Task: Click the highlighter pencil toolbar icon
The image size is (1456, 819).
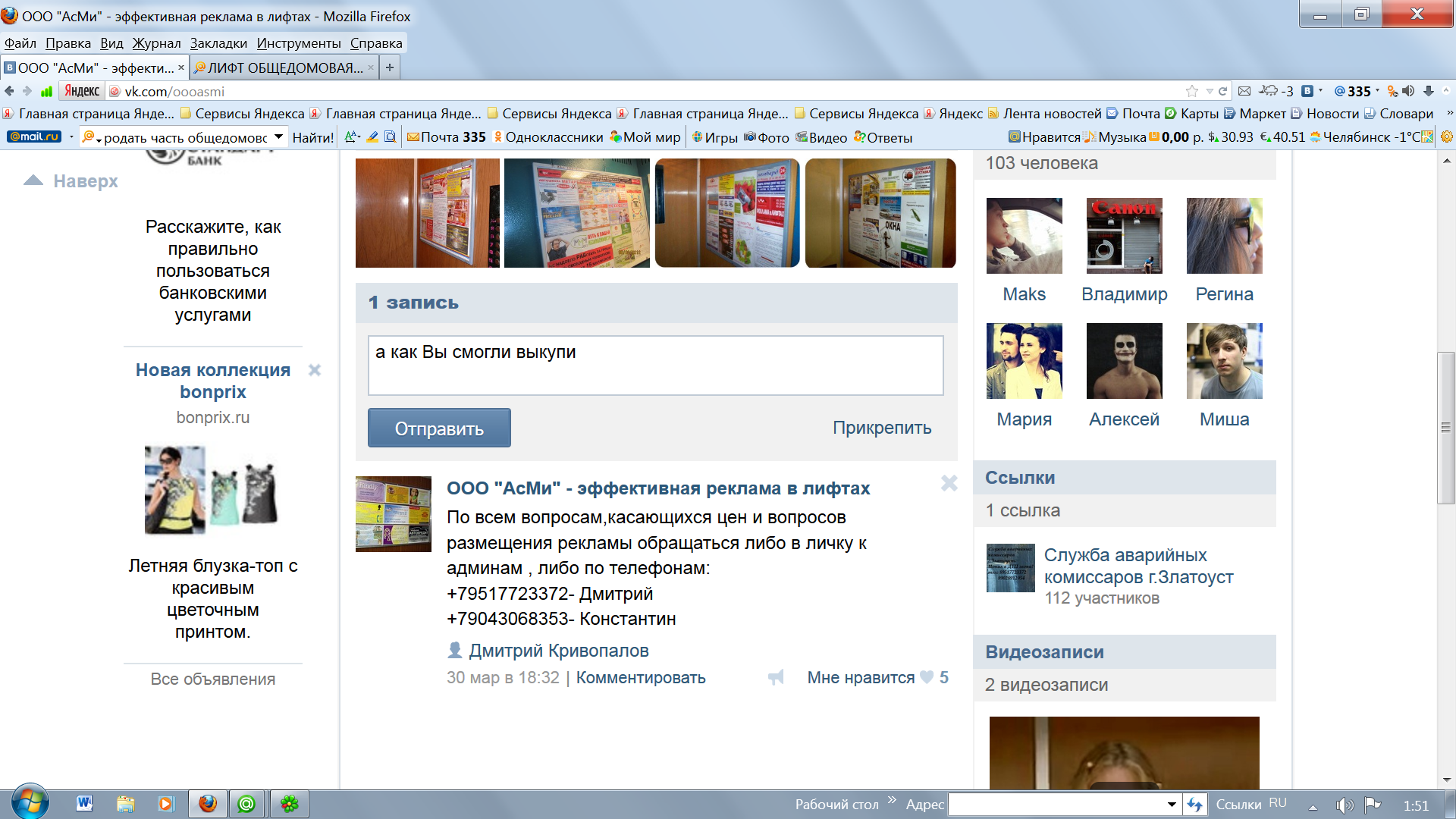Action: click(x=372, y=137)
